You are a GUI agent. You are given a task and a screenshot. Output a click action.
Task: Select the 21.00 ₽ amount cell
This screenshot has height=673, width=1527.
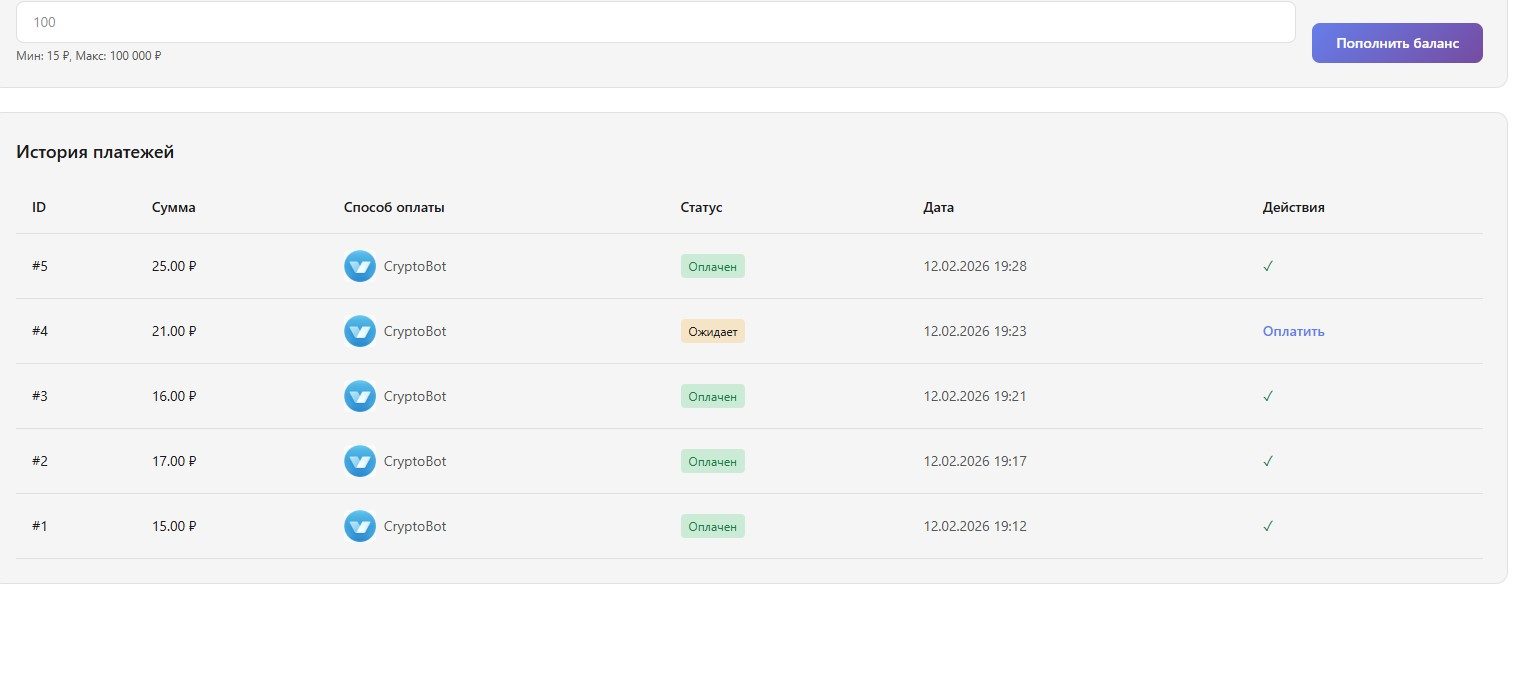tap(174, 331)
